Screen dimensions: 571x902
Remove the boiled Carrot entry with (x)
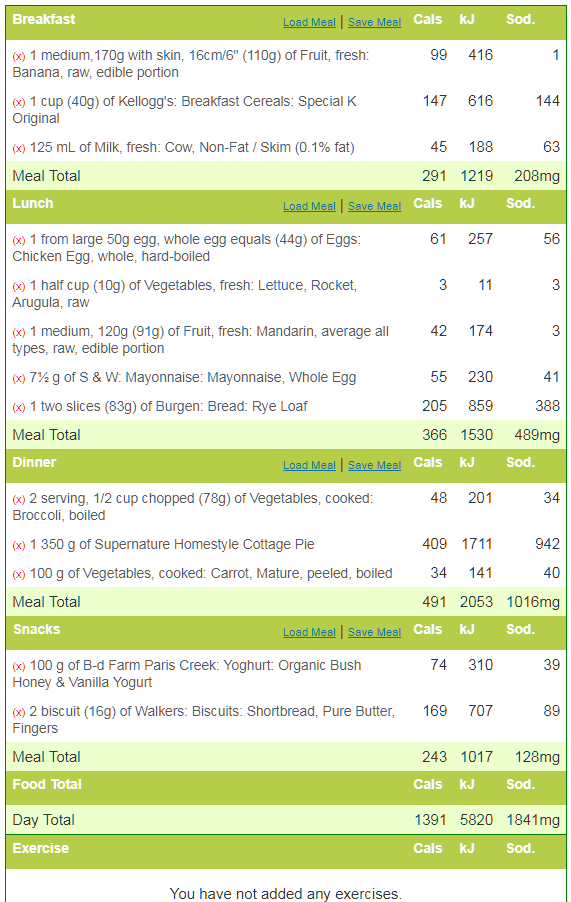19,574
